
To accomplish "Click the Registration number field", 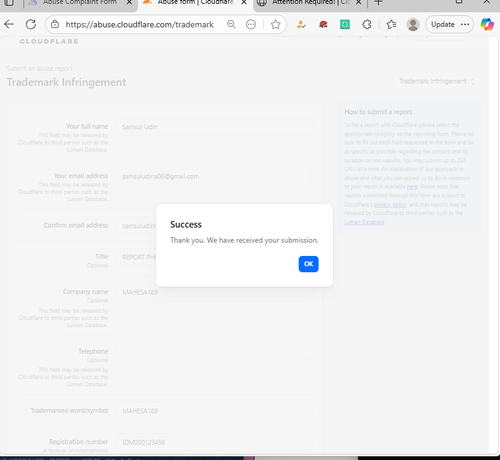I will [214, 442].
